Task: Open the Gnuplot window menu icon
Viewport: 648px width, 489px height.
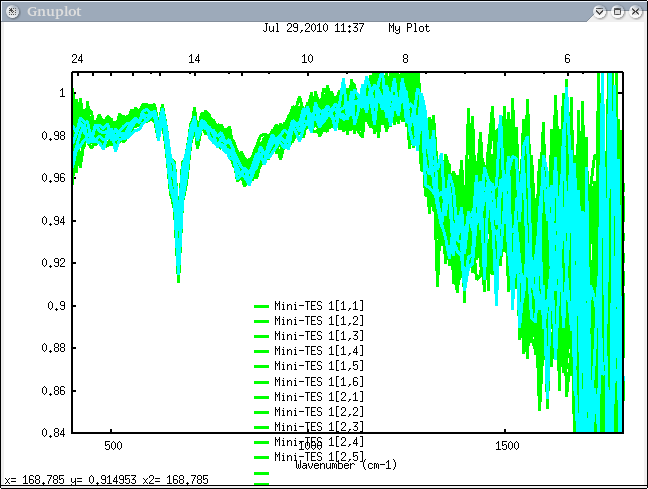Action: pos(13,12)
